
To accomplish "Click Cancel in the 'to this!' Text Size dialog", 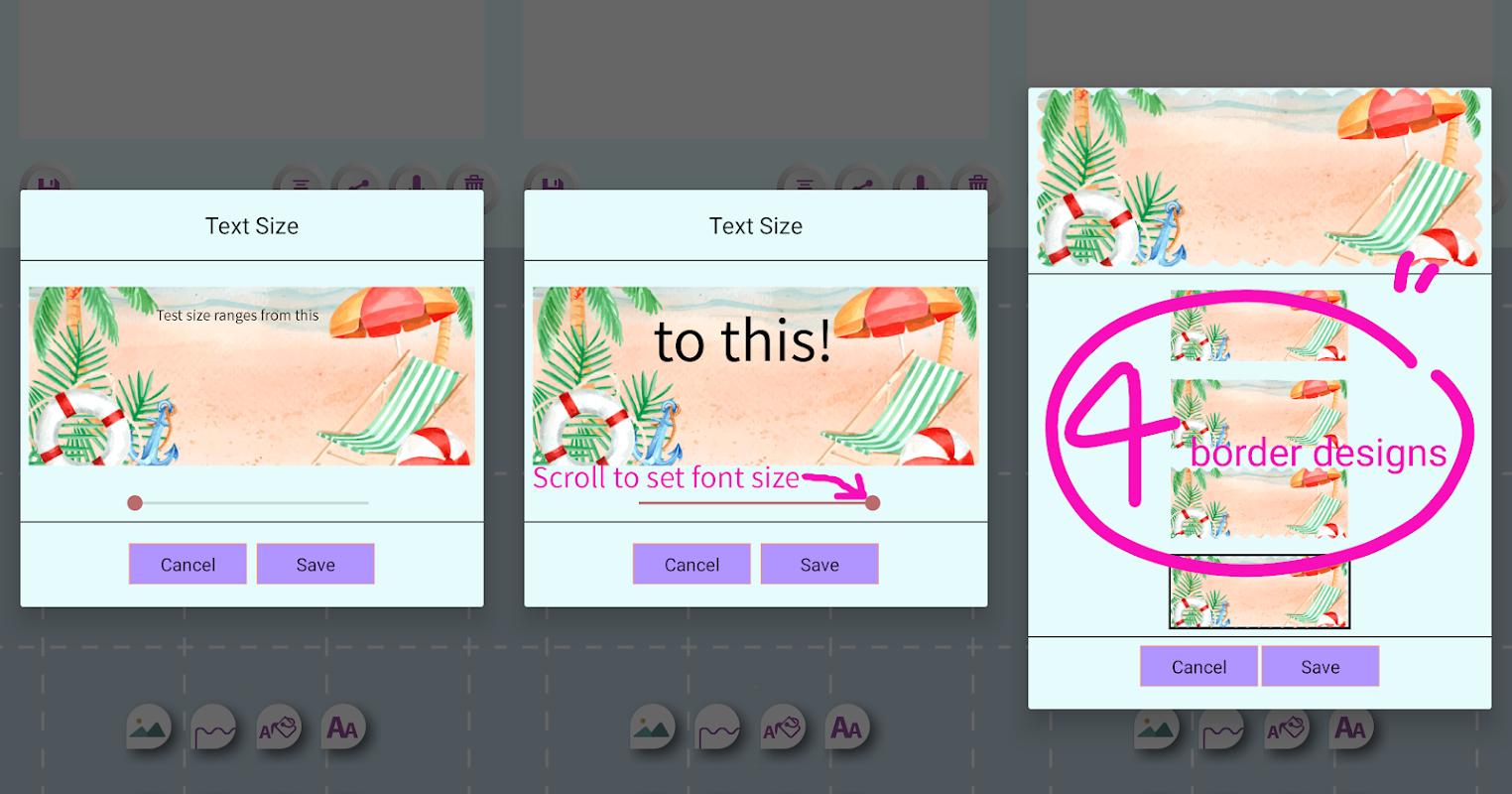I will [x=692, y=564].
